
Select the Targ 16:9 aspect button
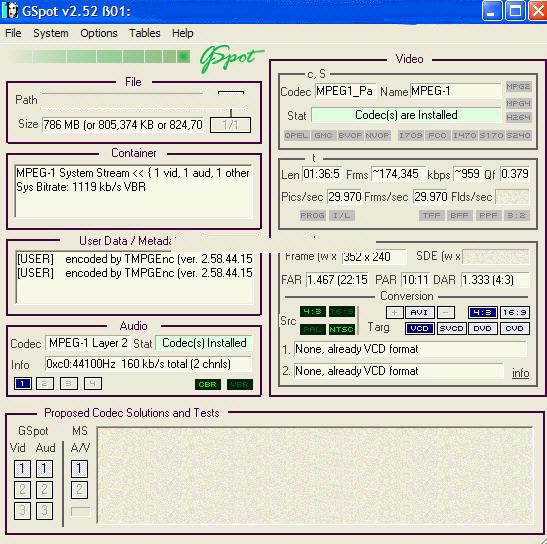point(515,312)
